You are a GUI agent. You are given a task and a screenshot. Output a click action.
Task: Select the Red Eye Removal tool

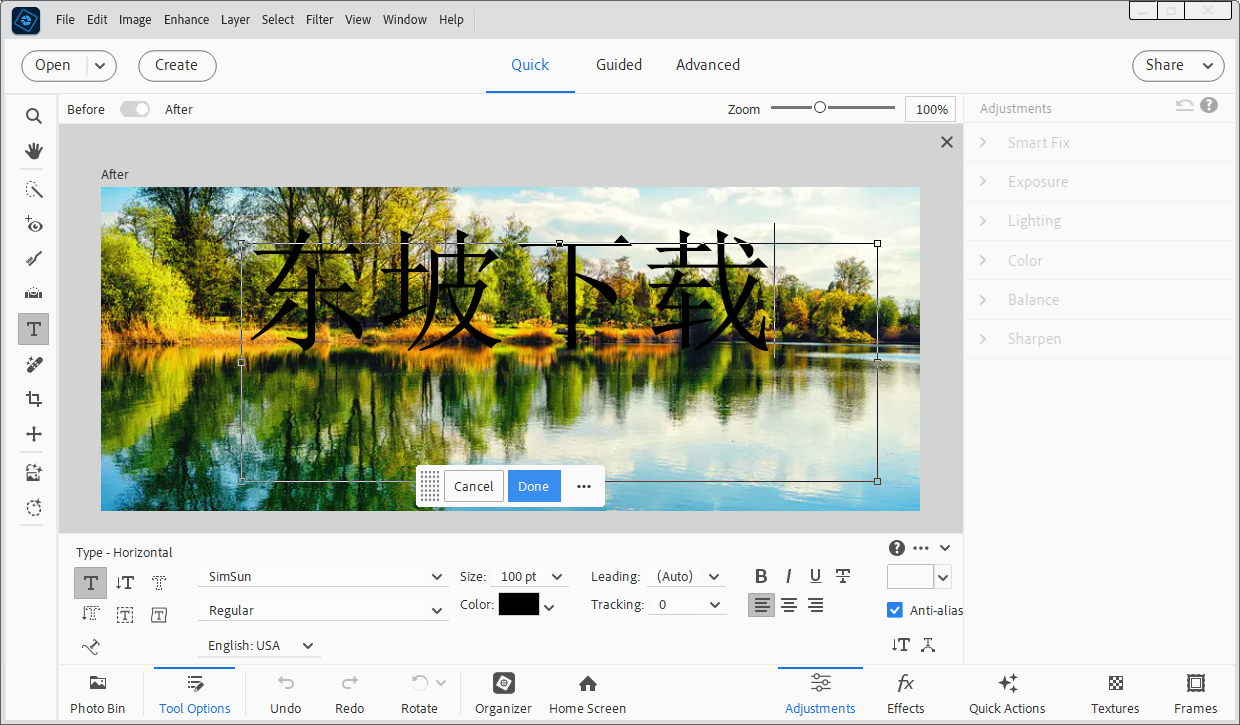tap(33, 225)
